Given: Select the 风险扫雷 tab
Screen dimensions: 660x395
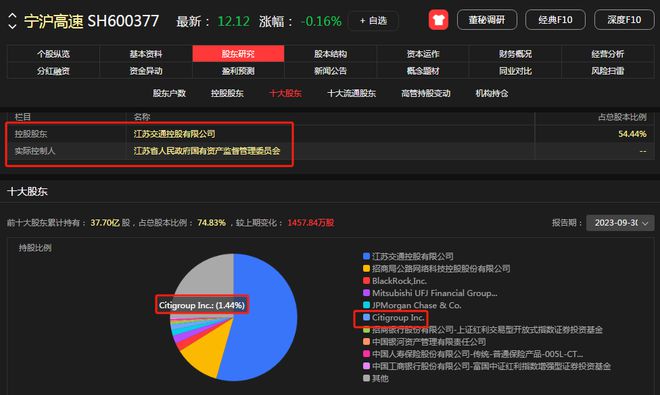Looking at the screenshot, I should (607, 71).
